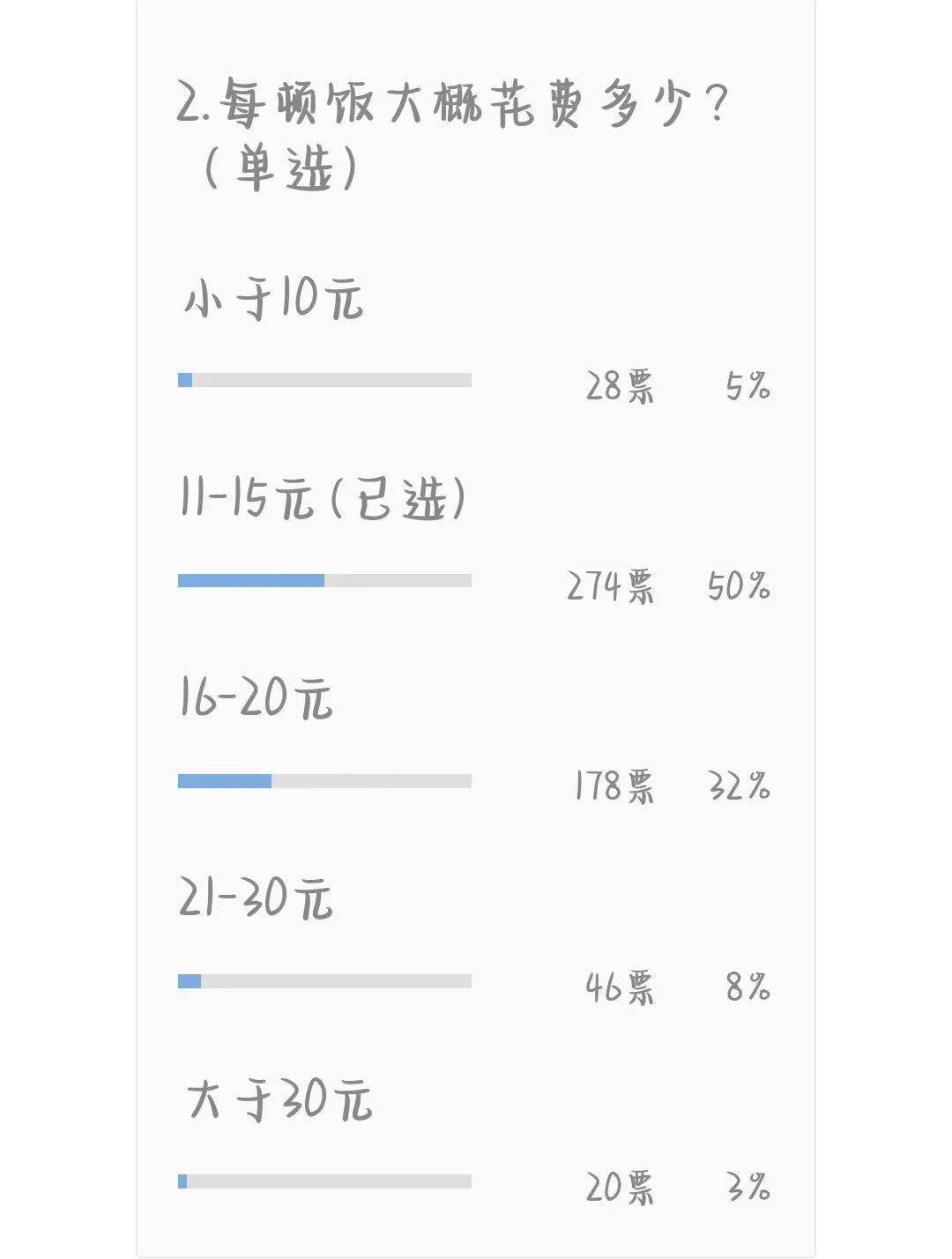Screen dimensions: 952x1259
Task: Click the 11-15元 result progress bar
Action: 324,580
